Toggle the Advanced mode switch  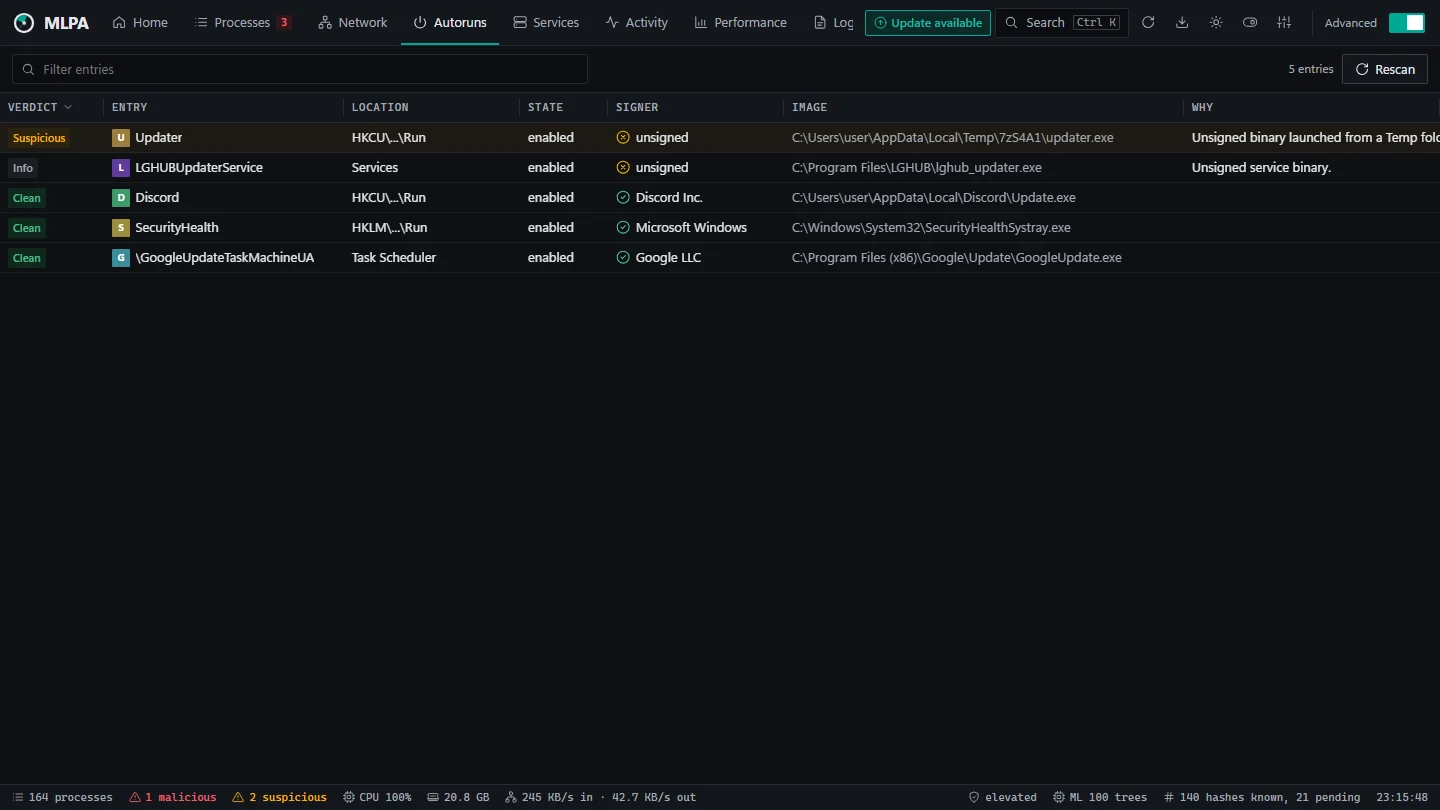pos(1406,23)
